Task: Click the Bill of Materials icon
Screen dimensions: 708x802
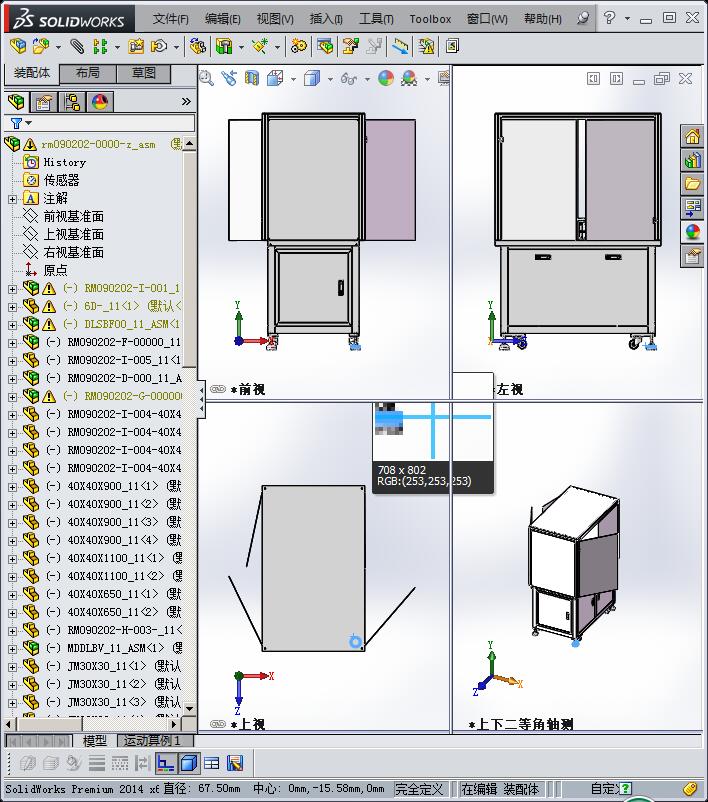Action: tap(325, 47)
